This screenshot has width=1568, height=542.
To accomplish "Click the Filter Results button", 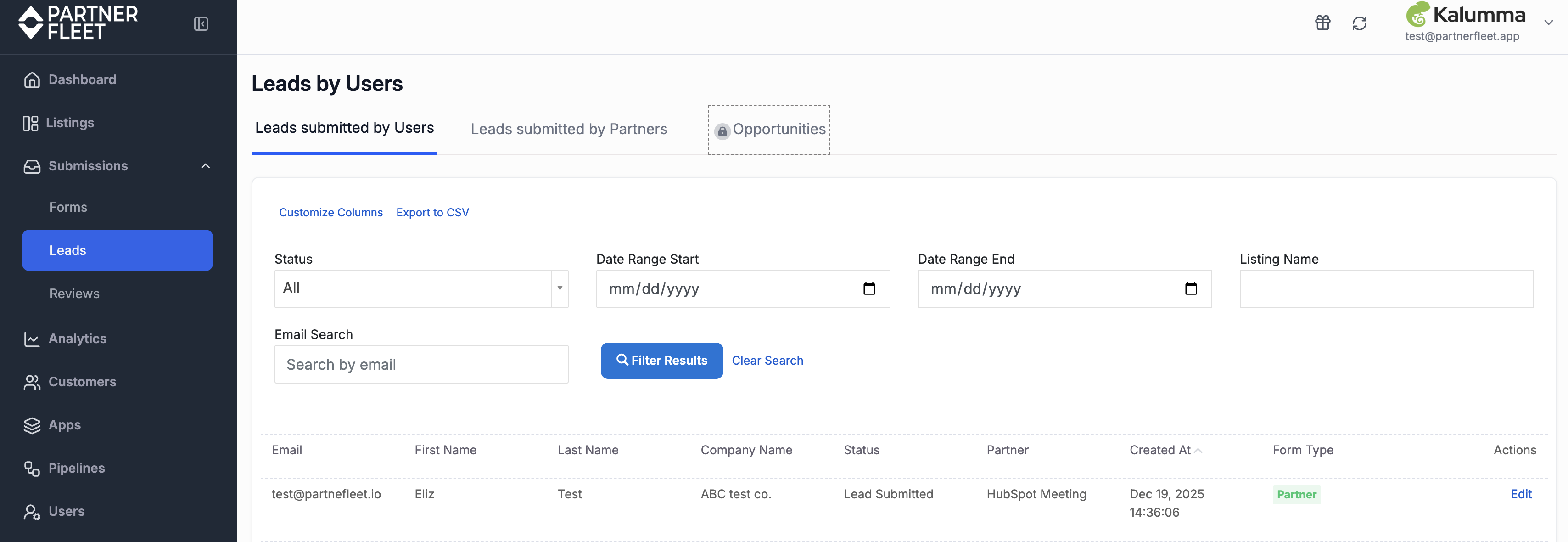I will 661,361.
